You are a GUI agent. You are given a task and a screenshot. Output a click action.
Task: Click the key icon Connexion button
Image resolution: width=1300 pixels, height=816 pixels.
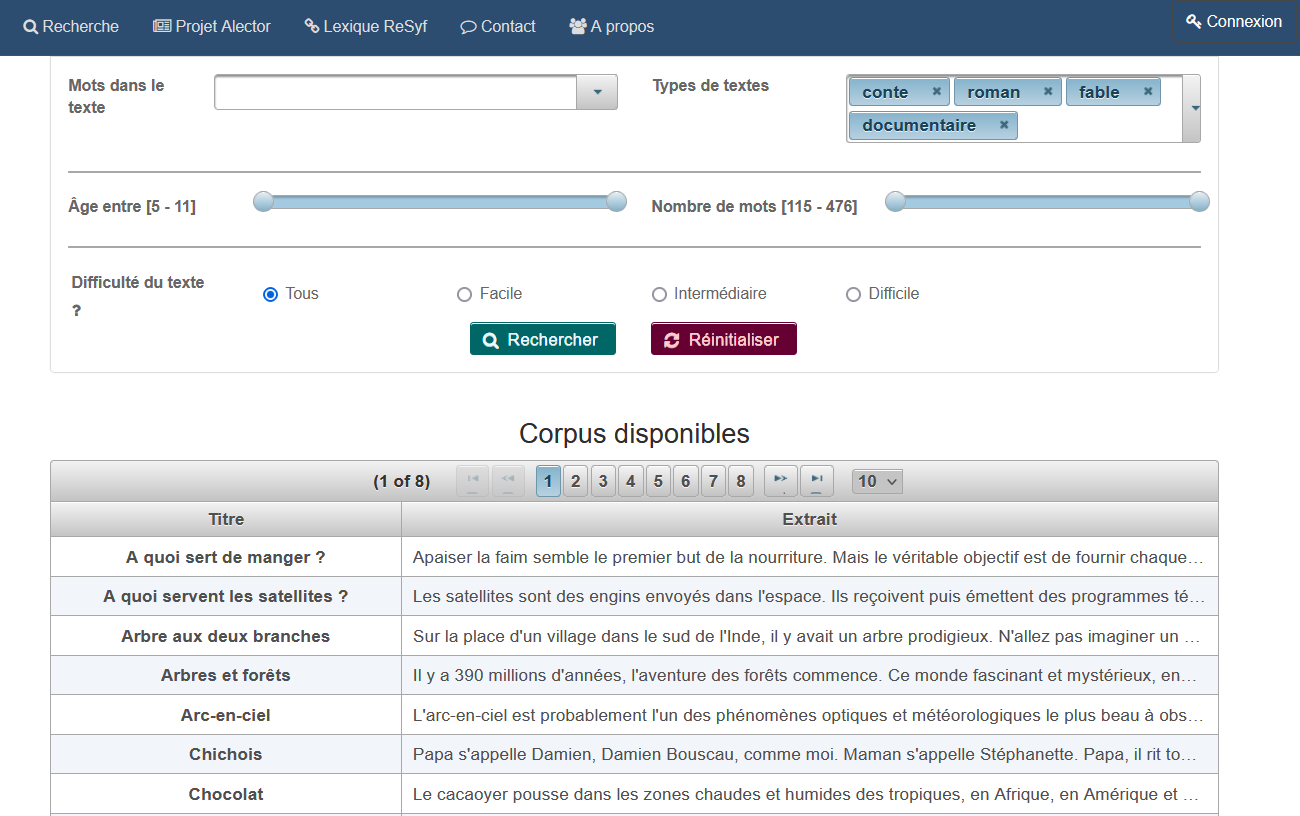click(x=1233, y=22)
